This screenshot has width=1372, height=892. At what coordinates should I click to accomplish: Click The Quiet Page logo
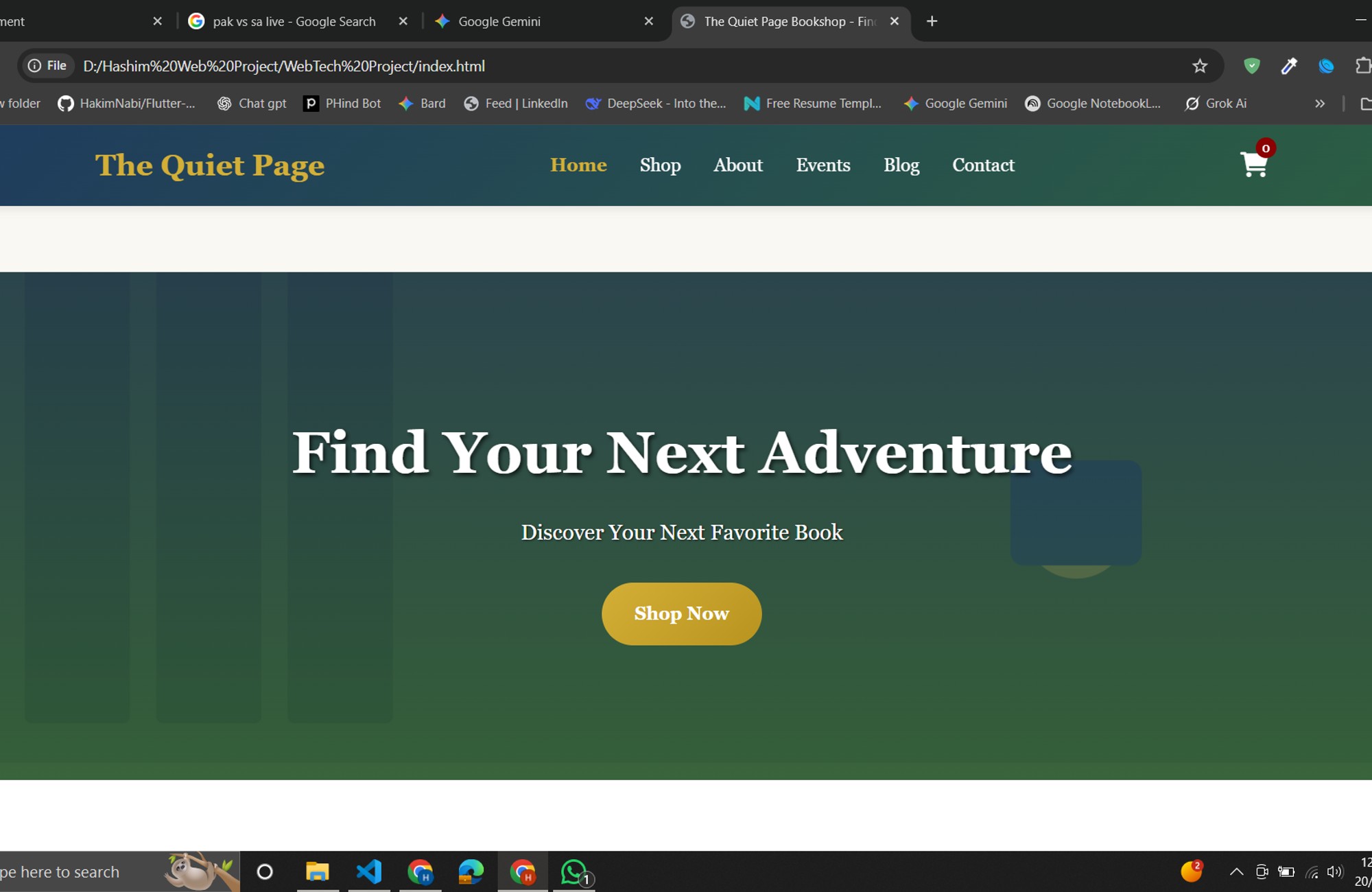pyautogui.click(x=209, y=165)
